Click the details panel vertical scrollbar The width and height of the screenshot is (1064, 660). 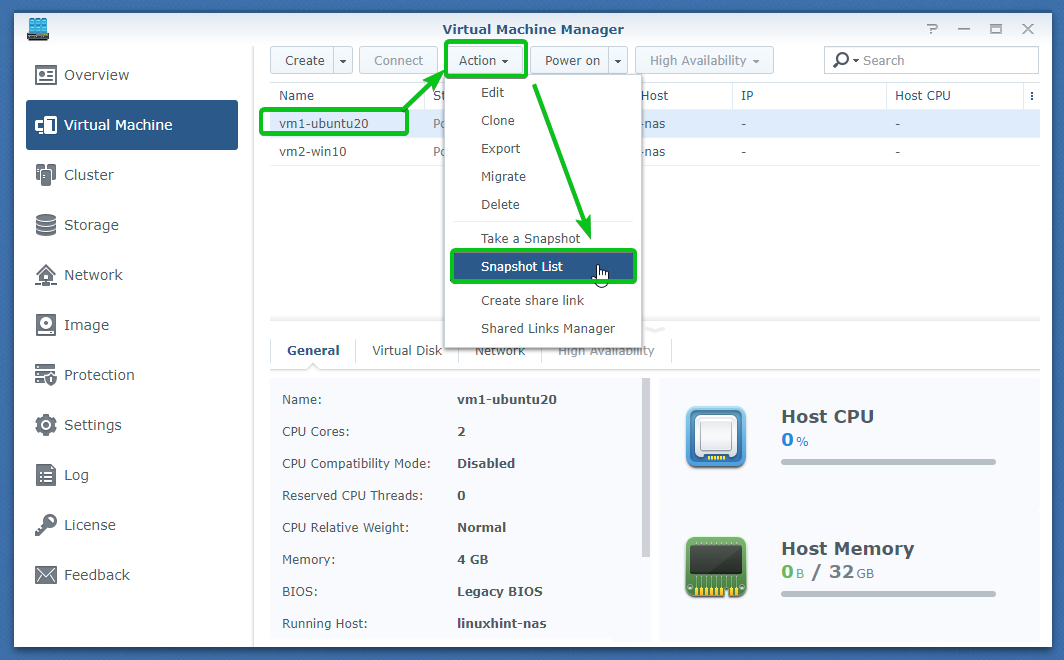pos(645,468)
